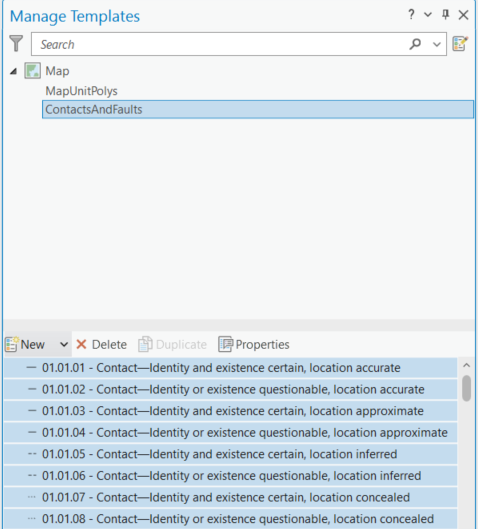Open the pane help question mark
Screen dimensions: 478x529
[411, 15]
